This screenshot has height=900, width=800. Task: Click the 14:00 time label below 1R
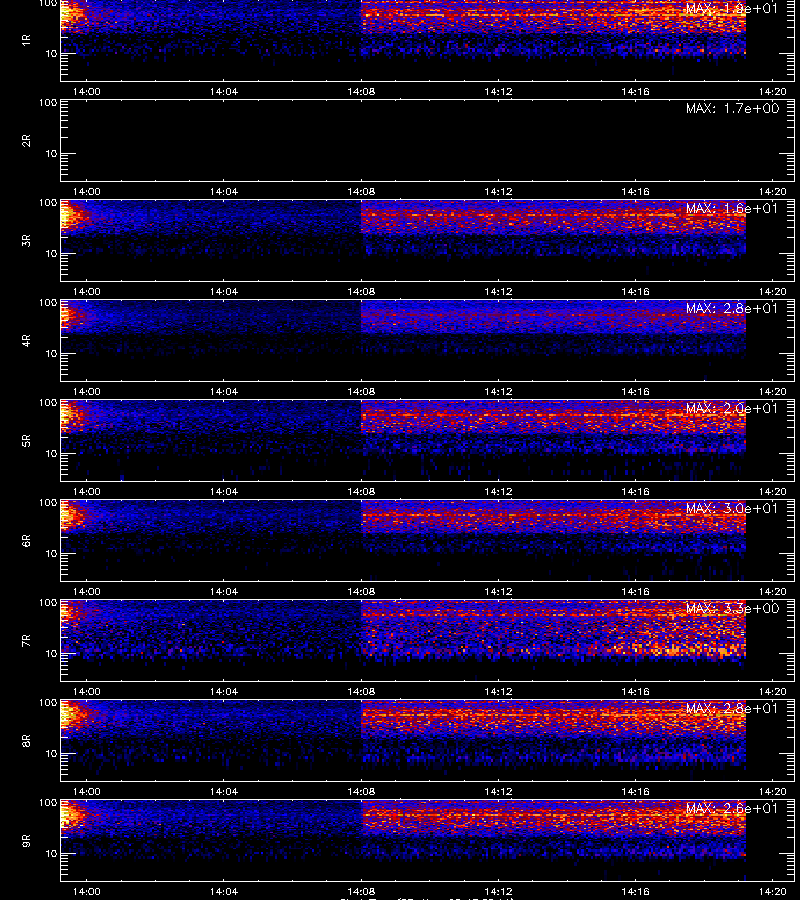87,92
